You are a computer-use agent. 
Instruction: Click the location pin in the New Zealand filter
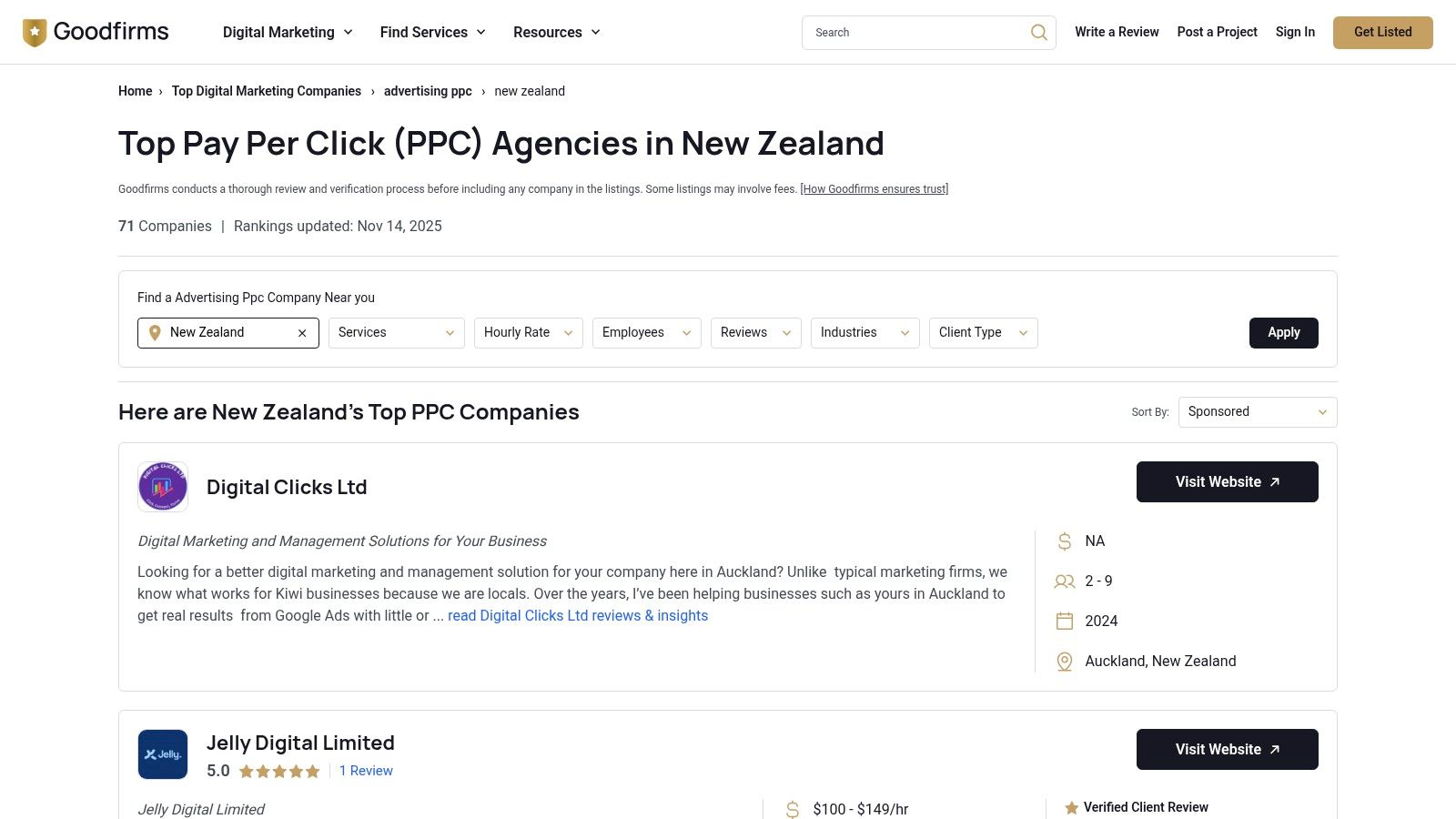[x=155, y=332]
